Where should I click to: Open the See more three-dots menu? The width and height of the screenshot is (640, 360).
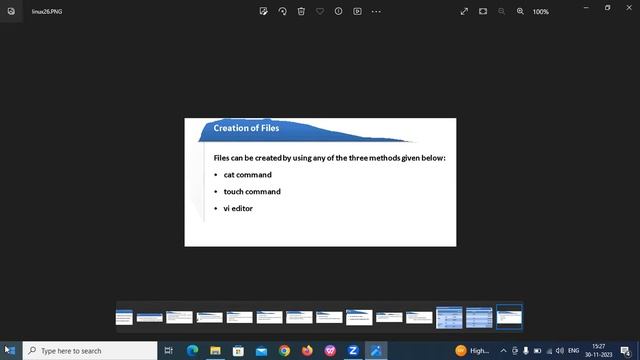point(376,11)
